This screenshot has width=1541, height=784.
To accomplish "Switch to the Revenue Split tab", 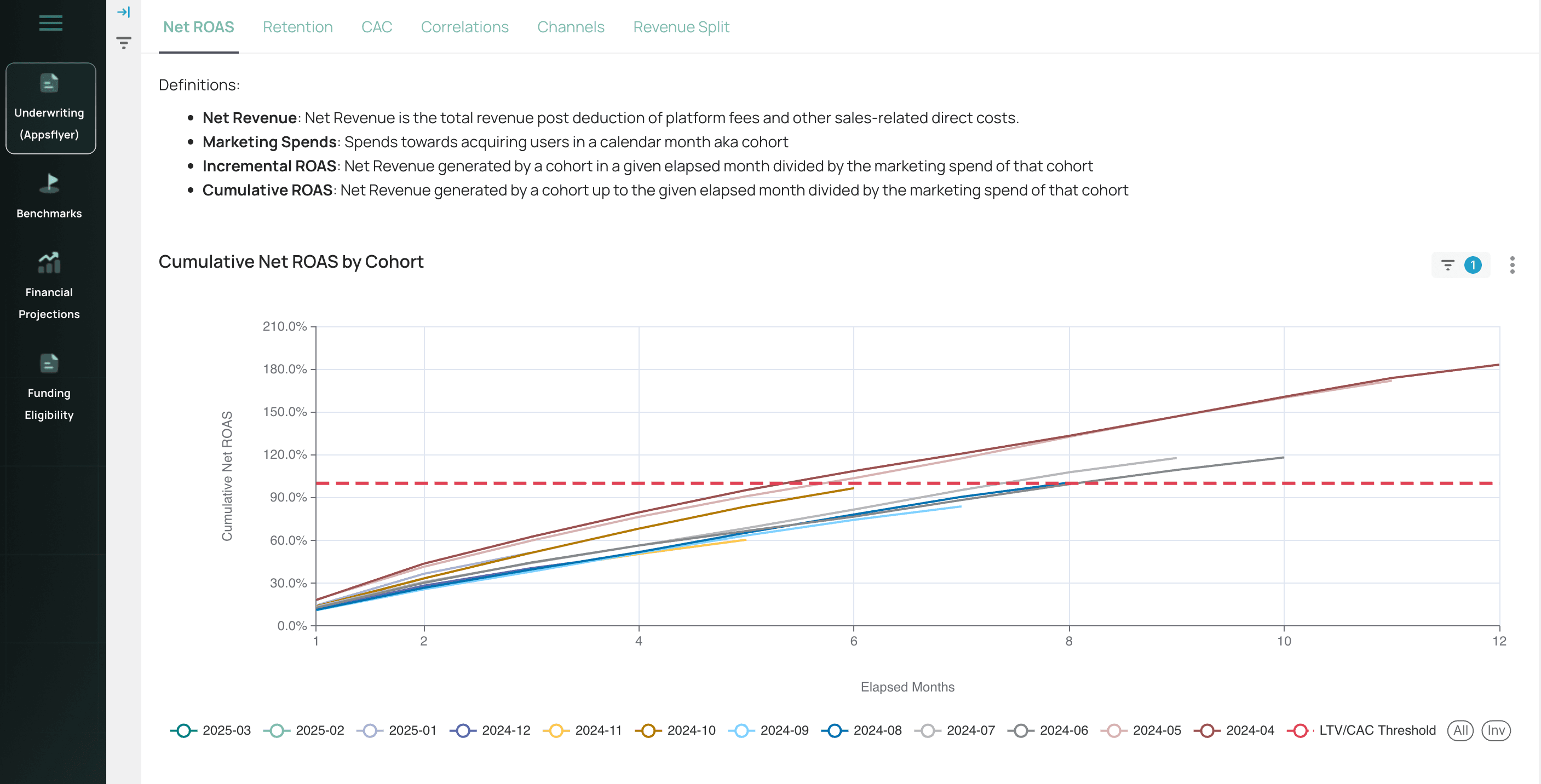I will click(681, 27).
